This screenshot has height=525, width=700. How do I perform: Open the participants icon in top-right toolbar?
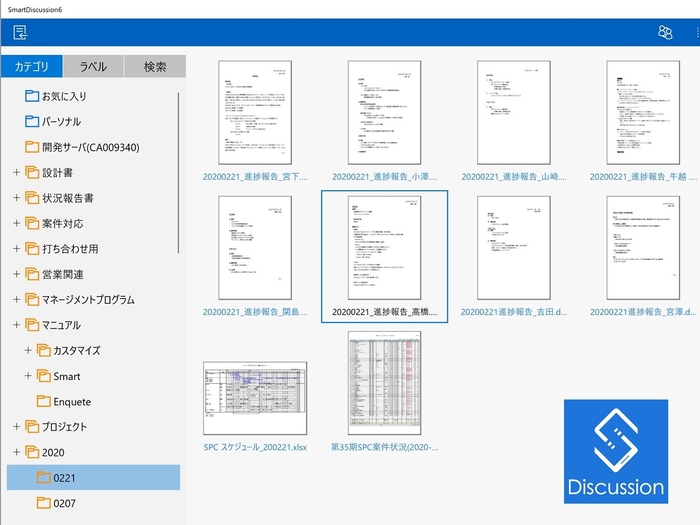point(664,33)
